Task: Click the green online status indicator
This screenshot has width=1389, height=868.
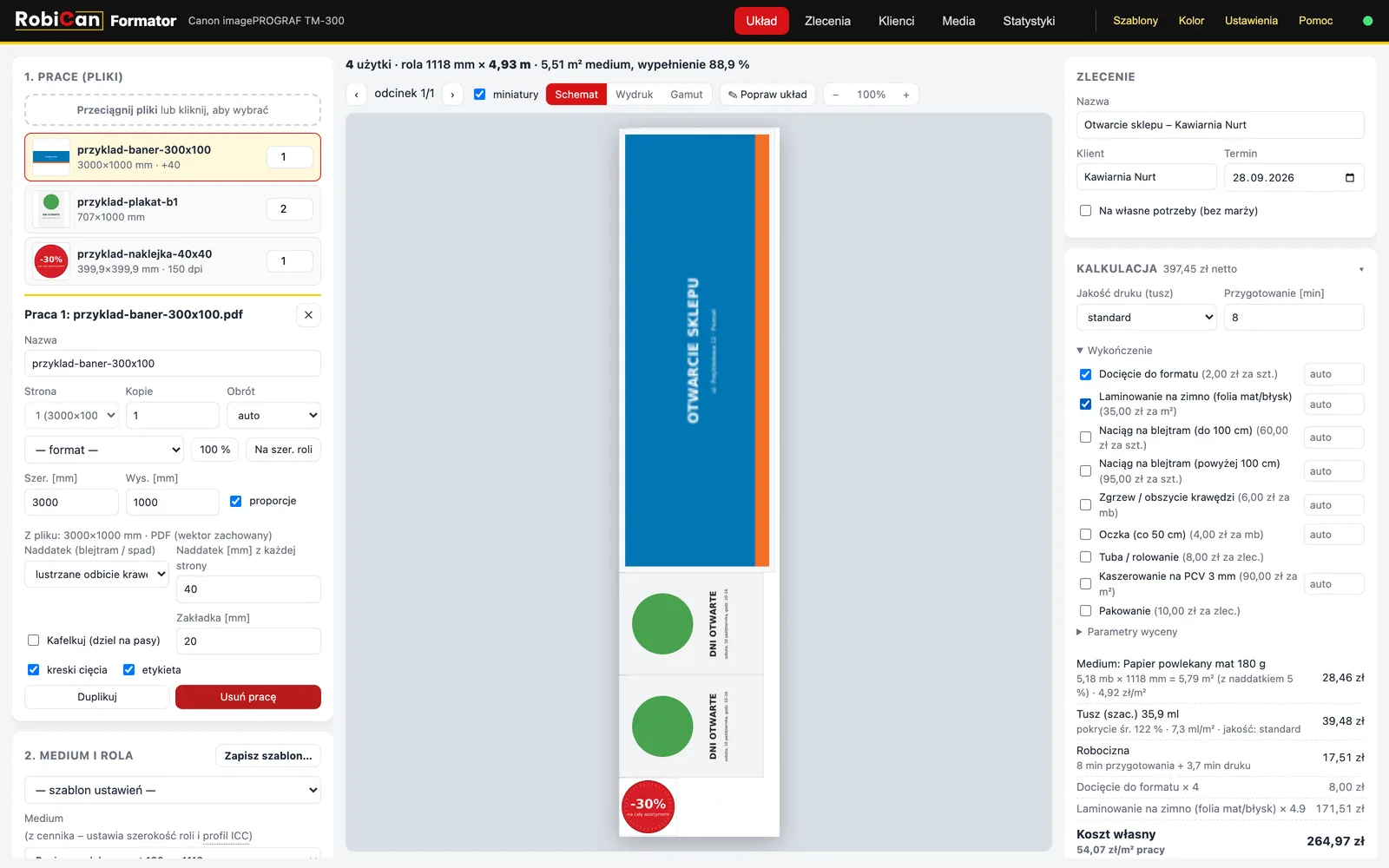Action: (x=1367, y=21)
